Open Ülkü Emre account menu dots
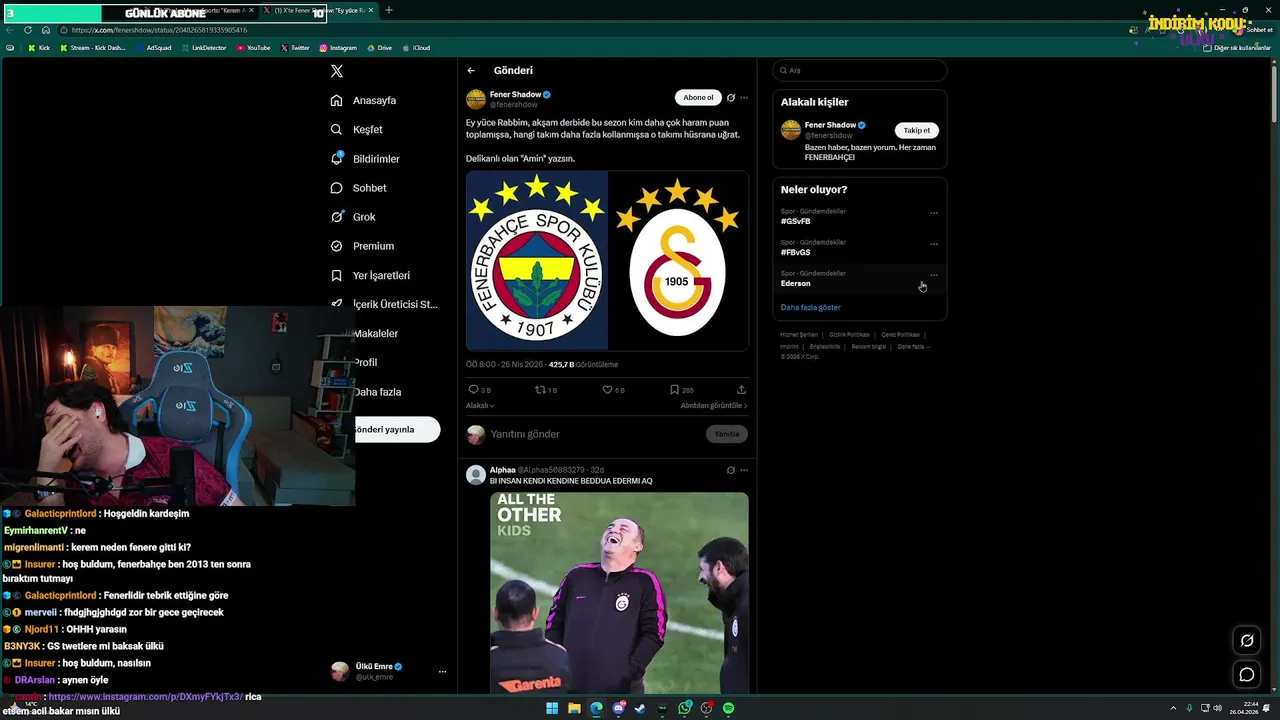1280x720 pixels. pyautogui.click(x=442, y=672)
